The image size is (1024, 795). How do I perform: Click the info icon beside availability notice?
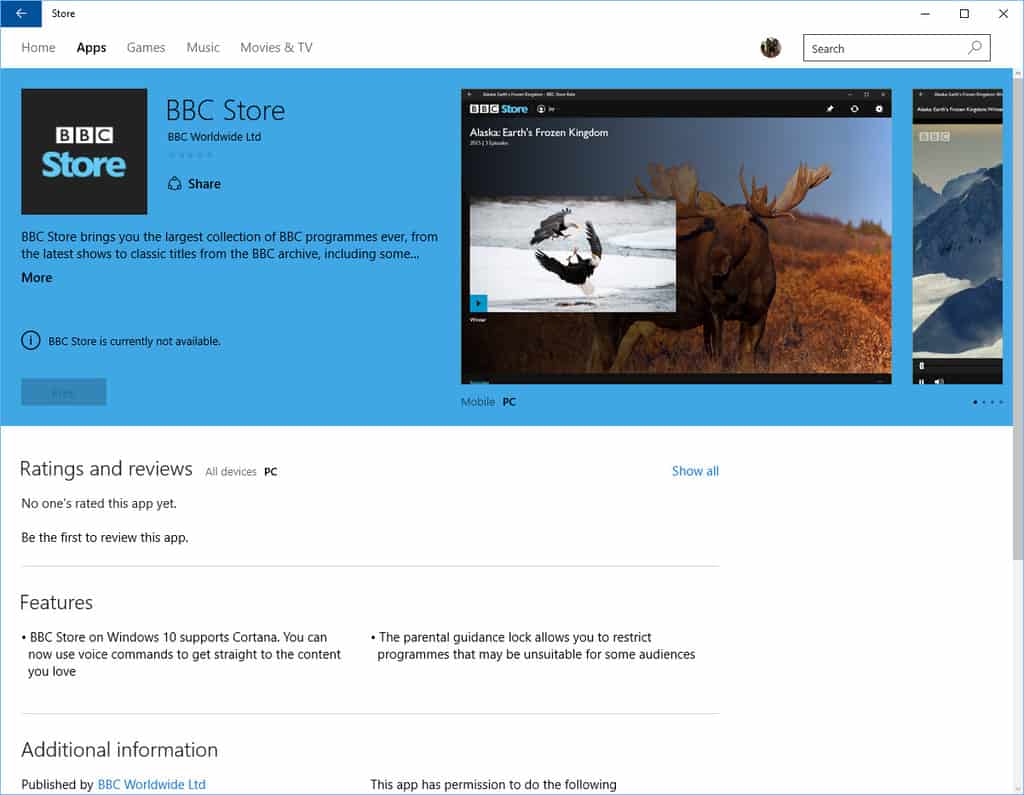coord(31,340)
